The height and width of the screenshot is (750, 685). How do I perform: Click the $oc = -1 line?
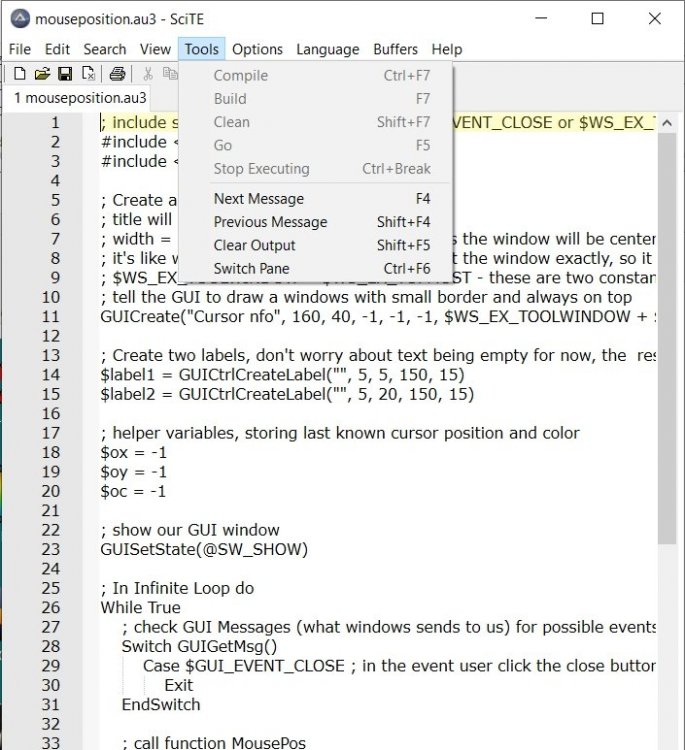tap(133, 491)
